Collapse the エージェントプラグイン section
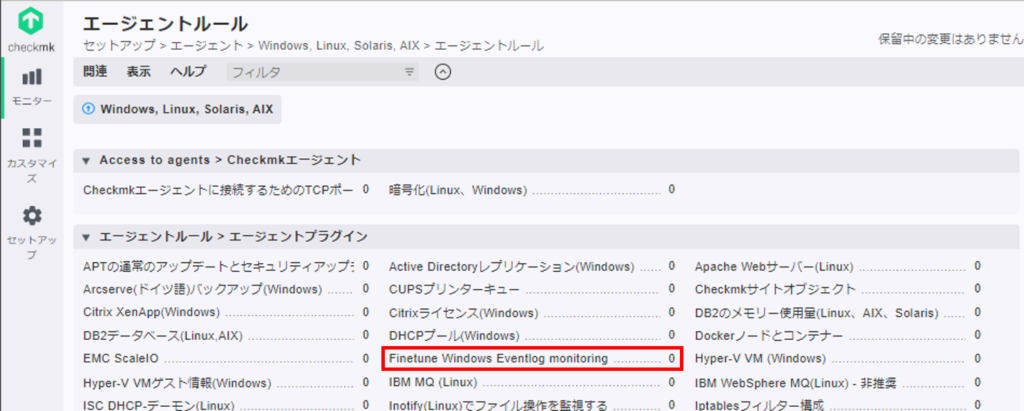This screenshot has height=411, width=1024. 86,237
